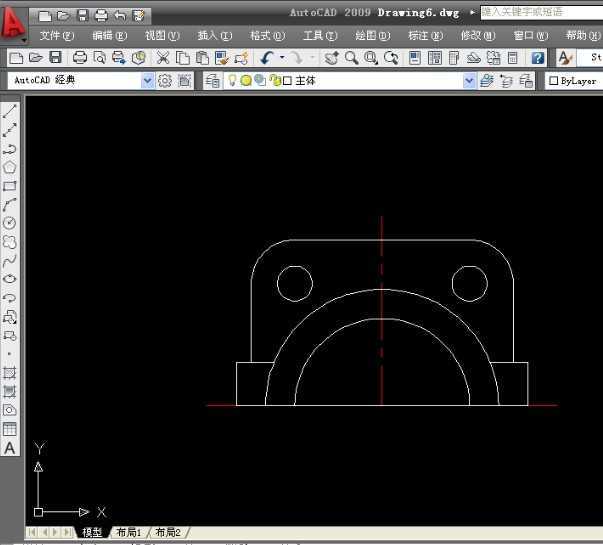
Task: Open the 插入 menu
Action: tap(215, 36)
